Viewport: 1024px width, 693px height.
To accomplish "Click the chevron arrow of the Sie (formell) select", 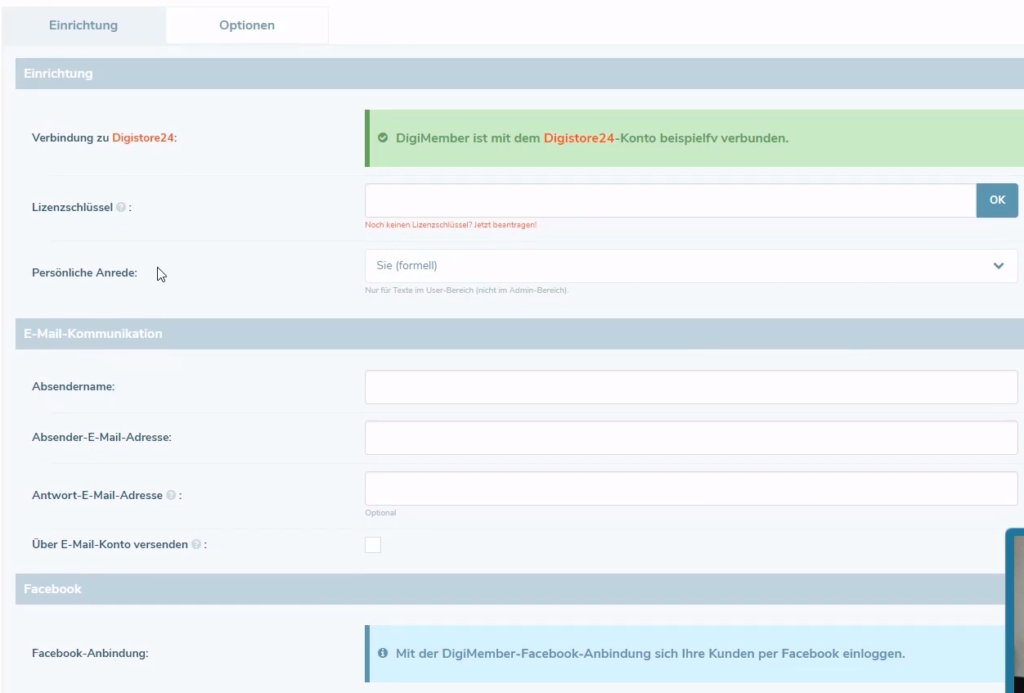I will 999,266.
